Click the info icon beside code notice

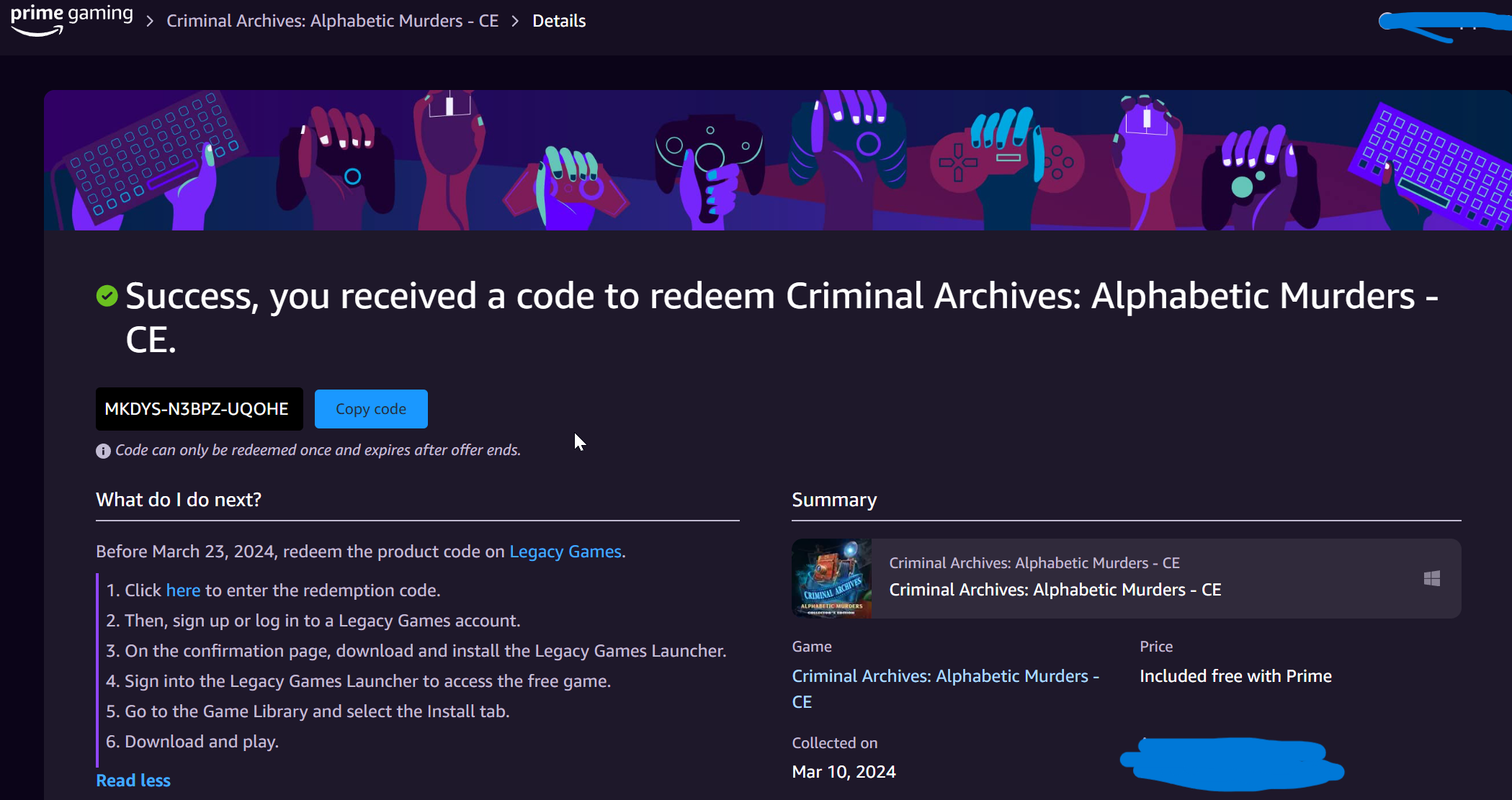pos(103,451)
